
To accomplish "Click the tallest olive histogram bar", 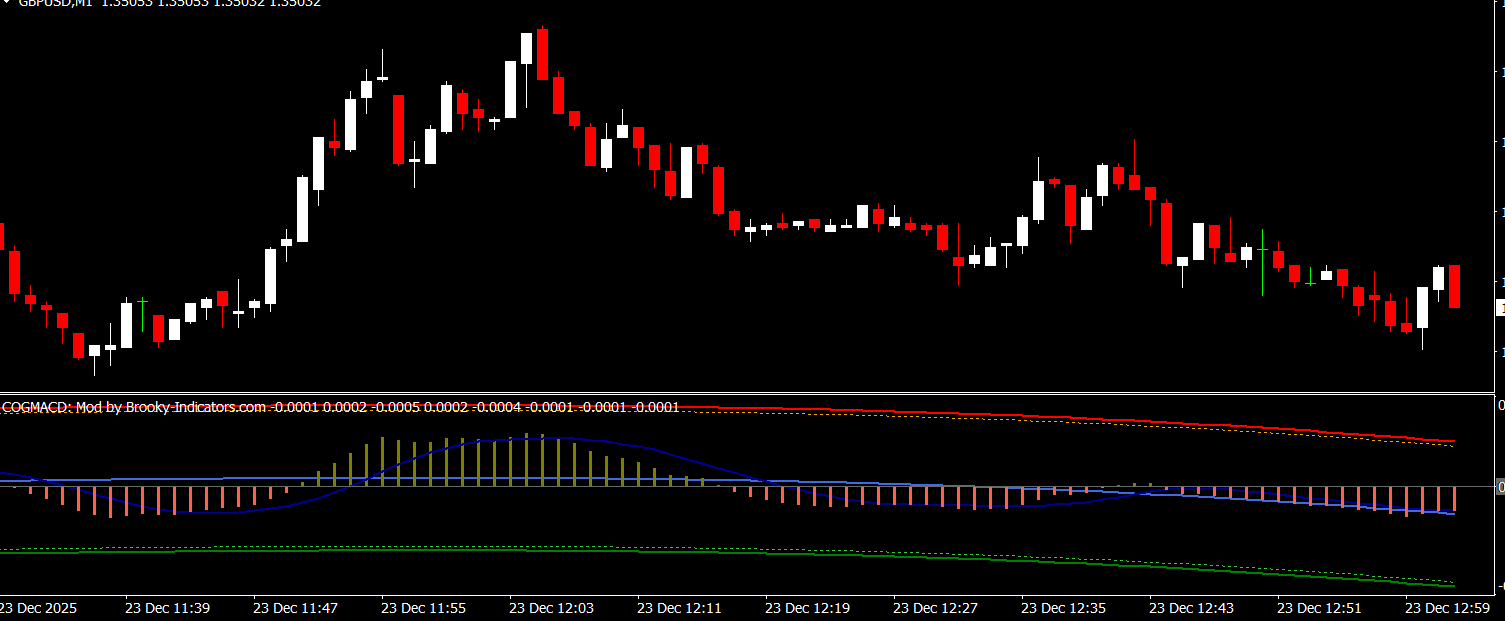I will (x=526, y=460).
